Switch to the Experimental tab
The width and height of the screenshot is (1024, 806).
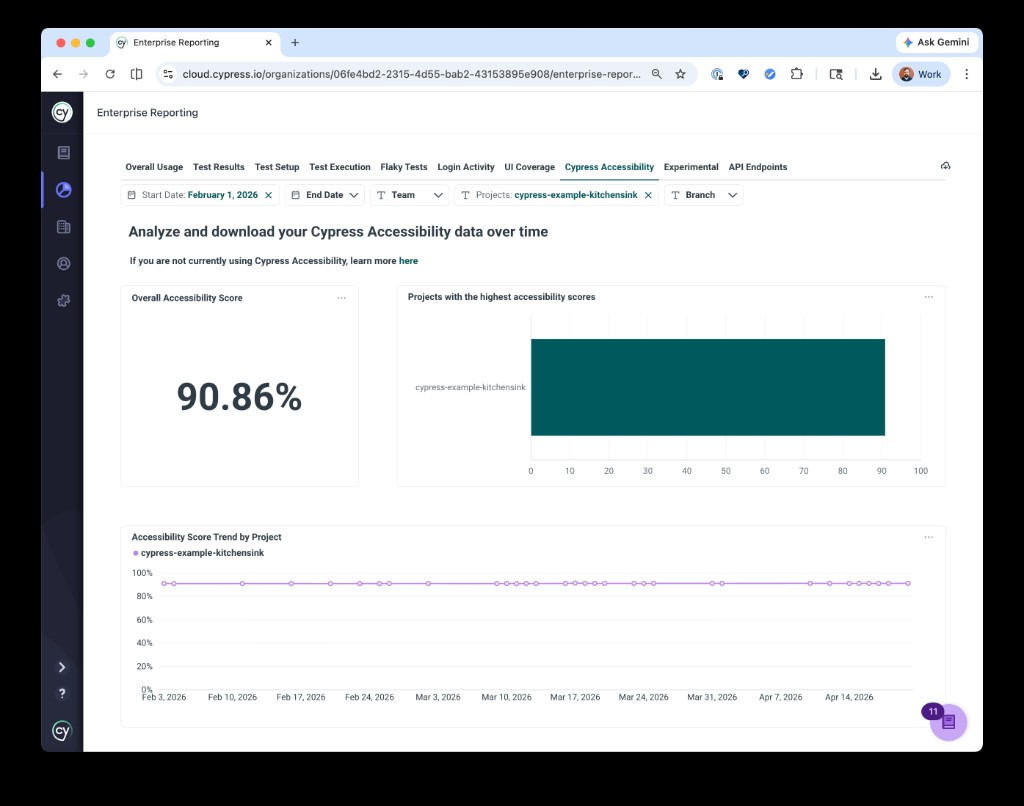pos(691,167)
